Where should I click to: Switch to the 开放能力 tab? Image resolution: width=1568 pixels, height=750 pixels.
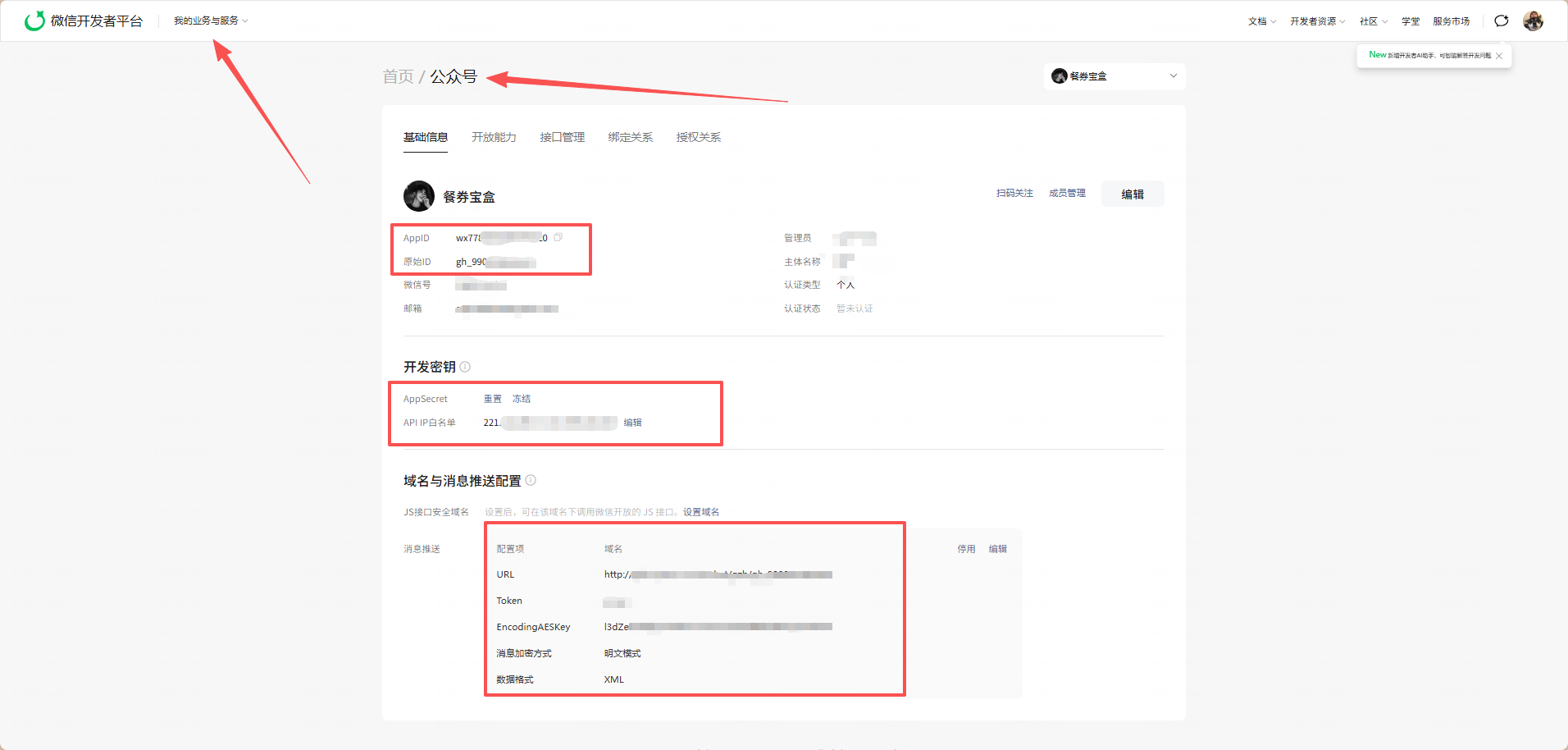(493, 137)
